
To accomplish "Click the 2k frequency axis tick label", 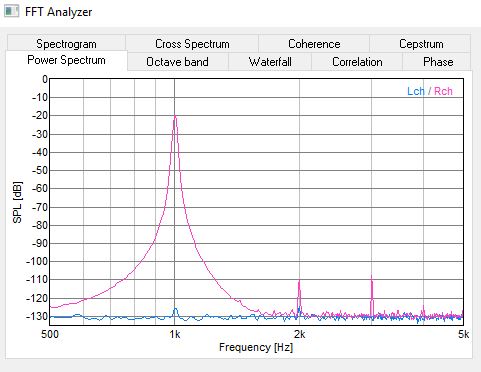I will point(299,334).
